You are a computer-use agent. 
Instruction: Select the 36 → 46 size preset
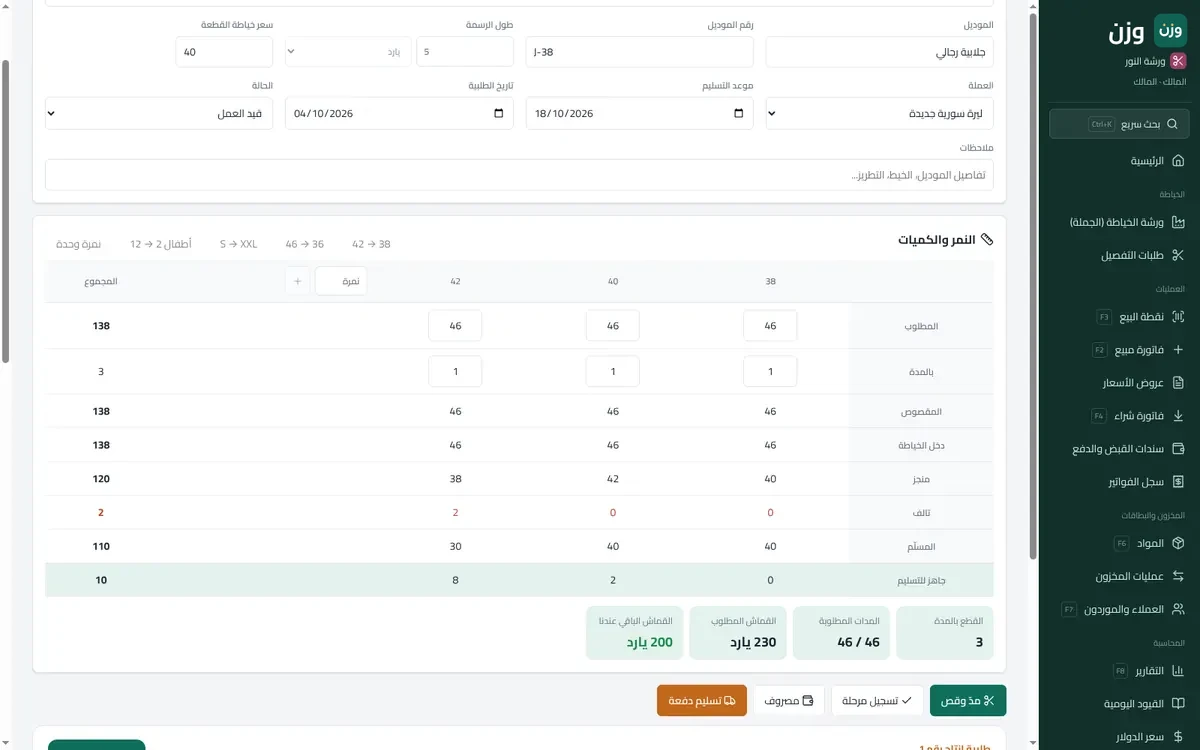[305, 244]
